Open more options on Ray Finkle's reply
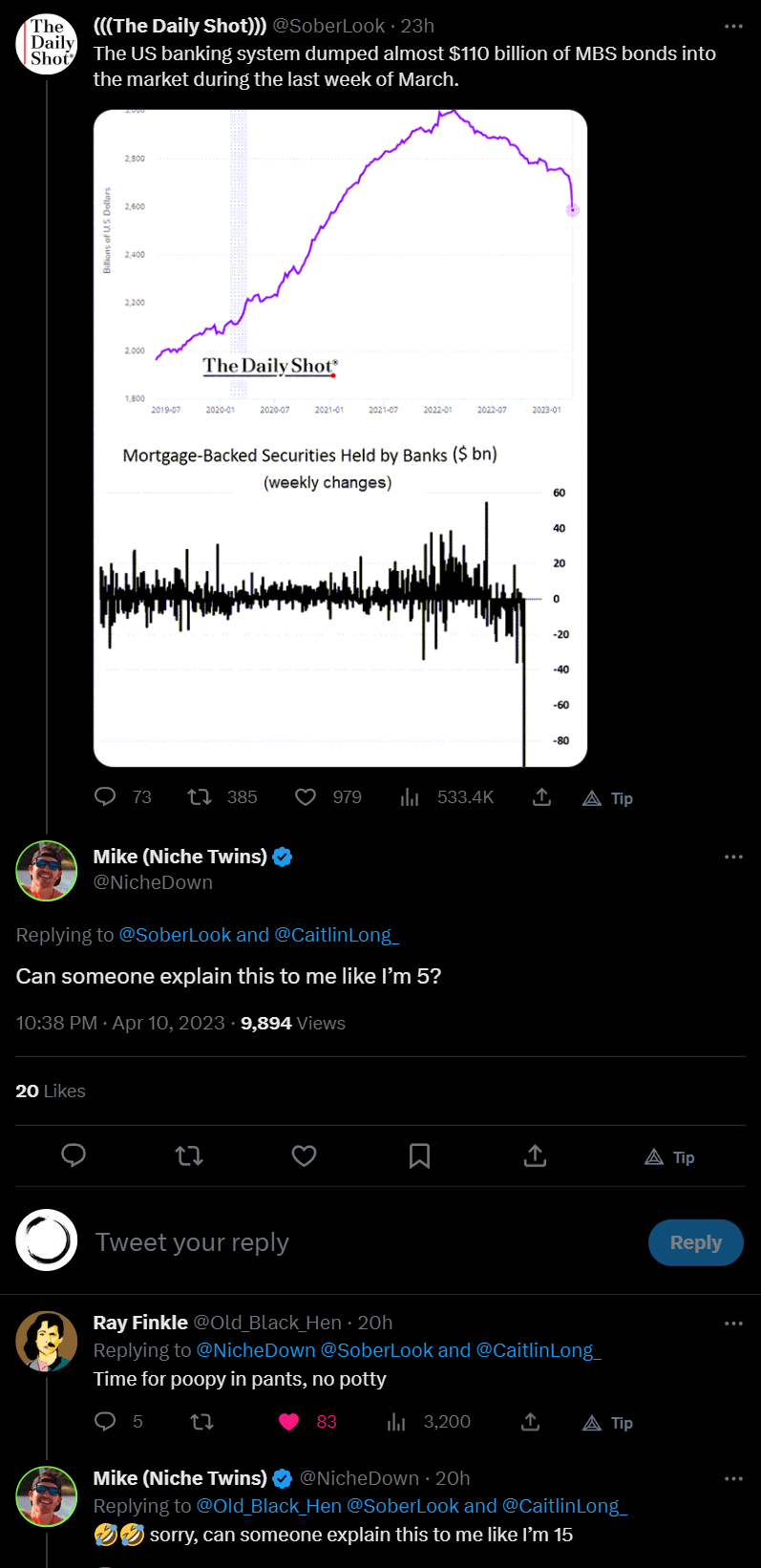 tap(733, 1323)
